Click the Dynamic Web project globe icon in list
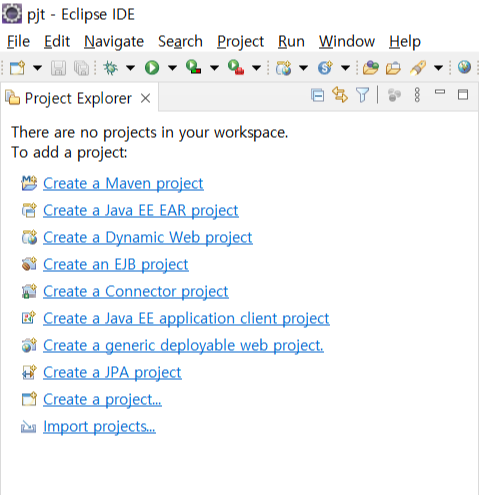This screenshot has width=479, height=495. pyautogui.click(x=29, y=237)
